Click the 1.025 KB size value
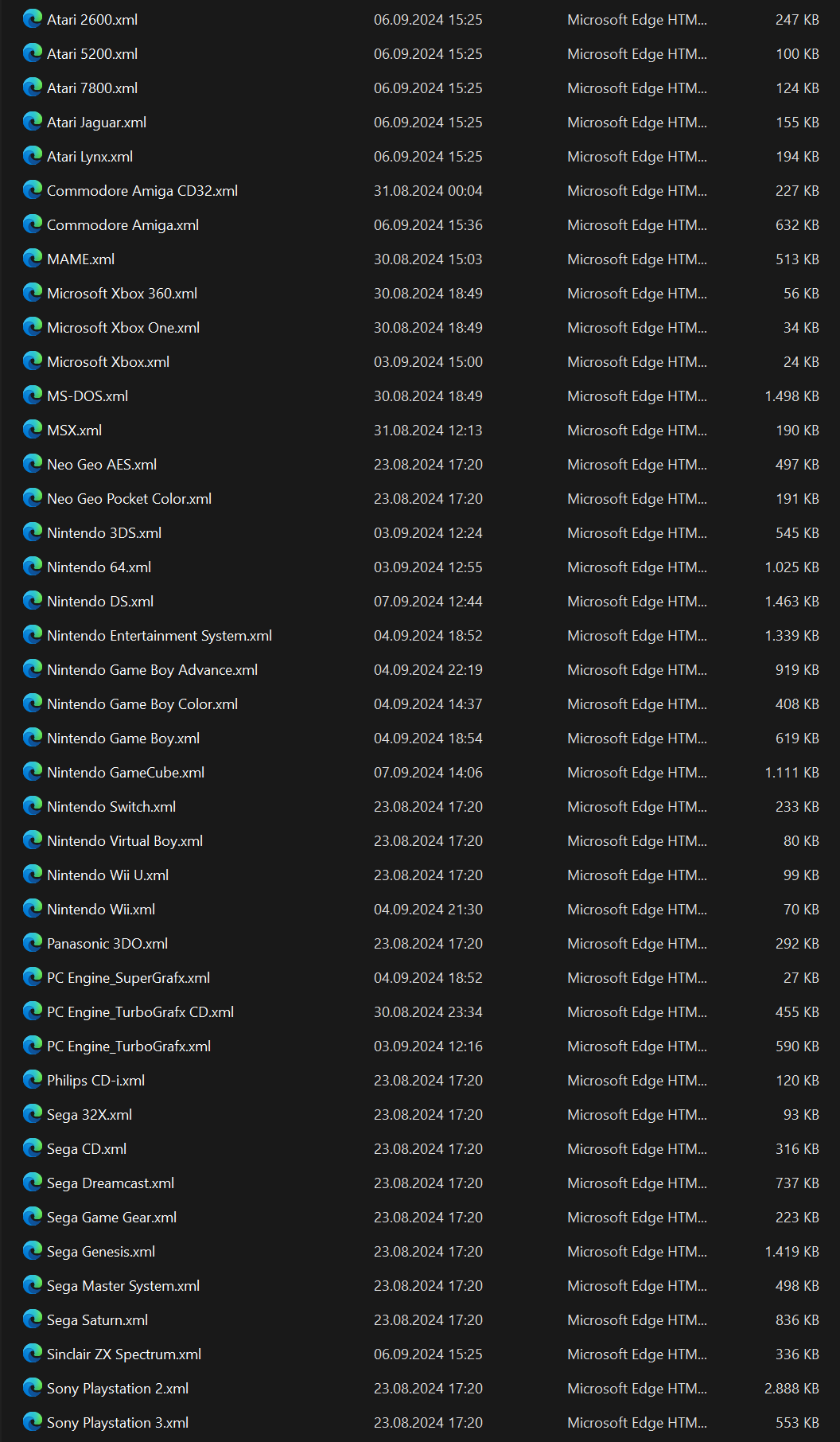840x1442 pixels. (x=791, y=567)
